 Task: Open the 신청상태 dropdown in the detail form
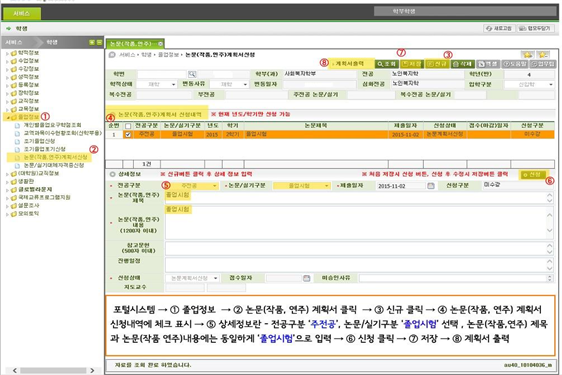tap(192, 278)
